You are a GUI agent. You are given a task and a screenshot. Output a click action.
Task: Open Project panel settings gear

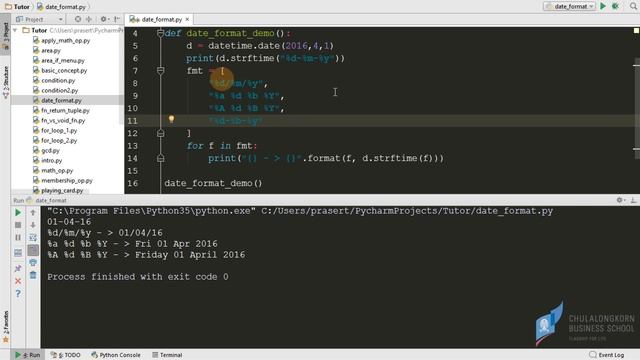[104, 19]
